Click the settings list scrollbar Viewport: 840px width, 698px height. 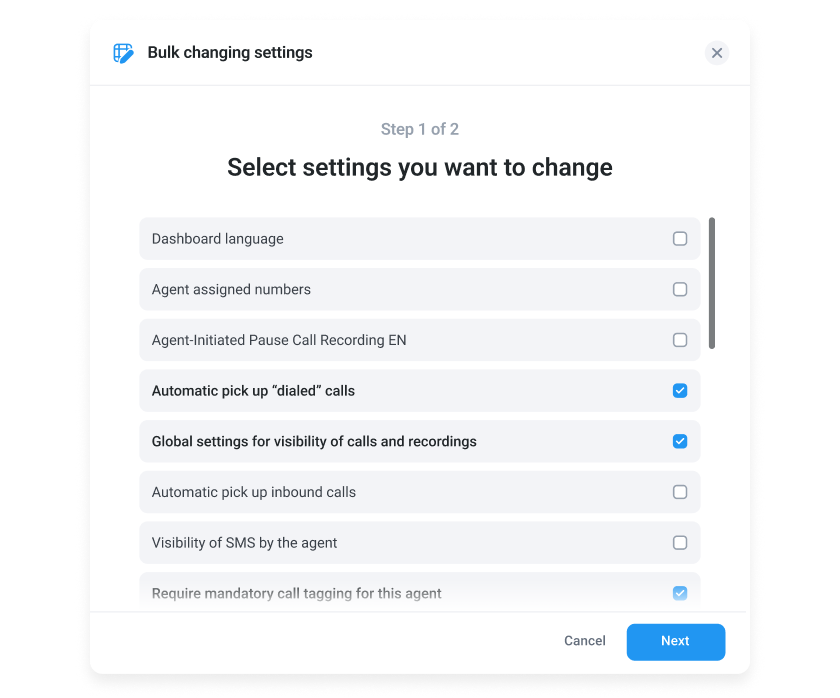(x=712, y=283)
